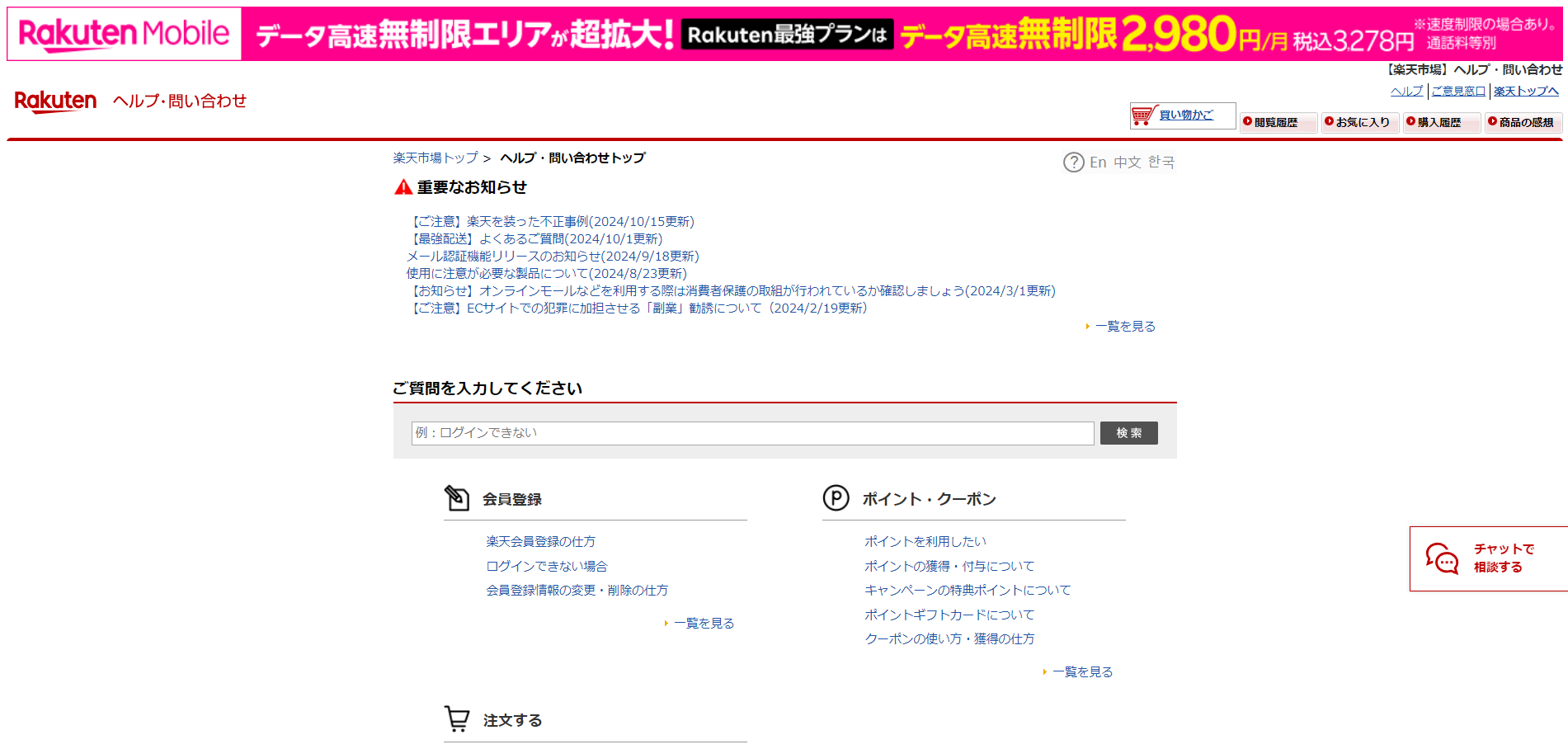This screenshot has width=1568, height=749.
Task: Click the Rakuten logo in the header
Action: pyautogui.click(x=55, y=101)
